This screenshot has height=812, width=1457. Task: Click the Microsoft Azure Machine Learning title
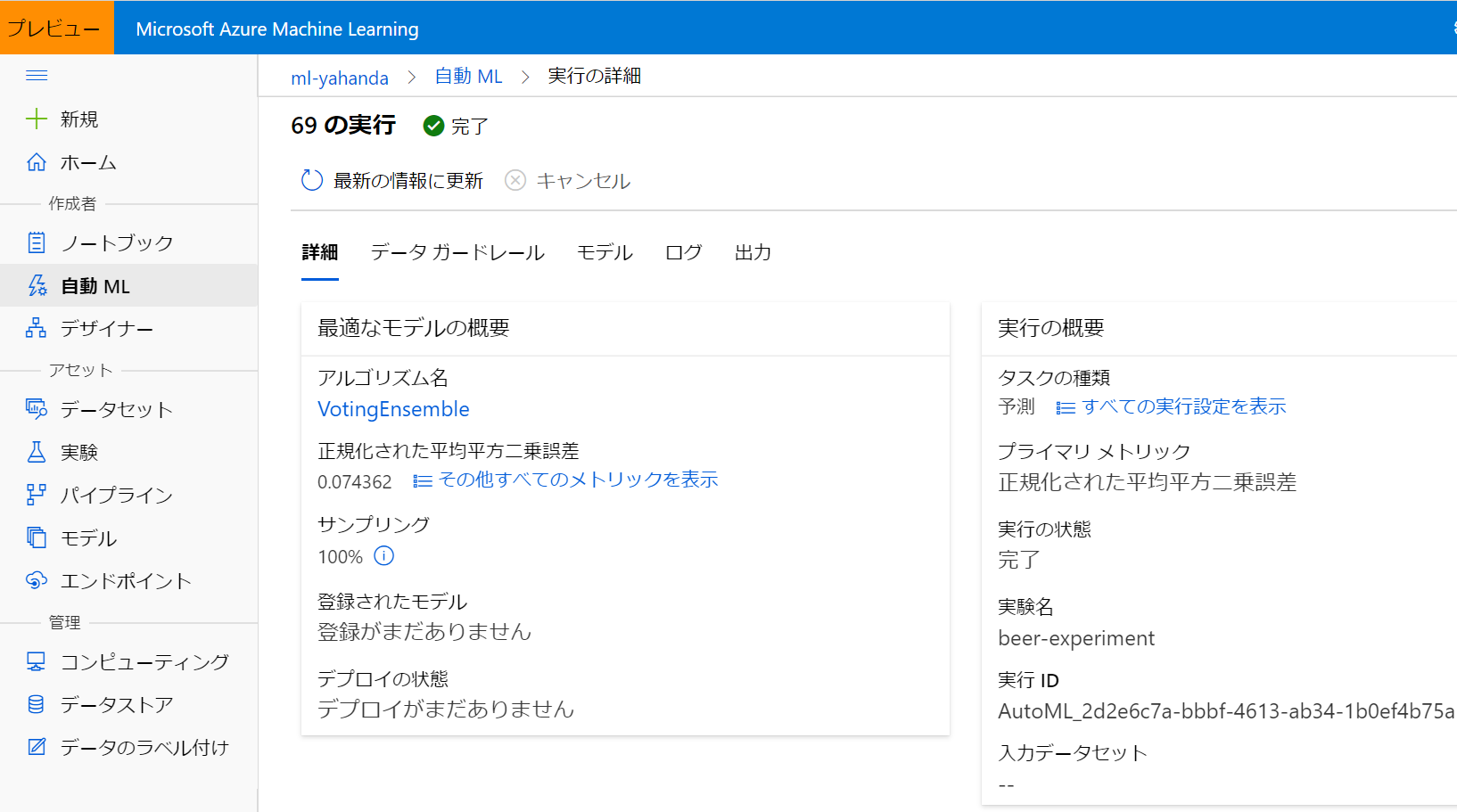click(x=277, y=29)
